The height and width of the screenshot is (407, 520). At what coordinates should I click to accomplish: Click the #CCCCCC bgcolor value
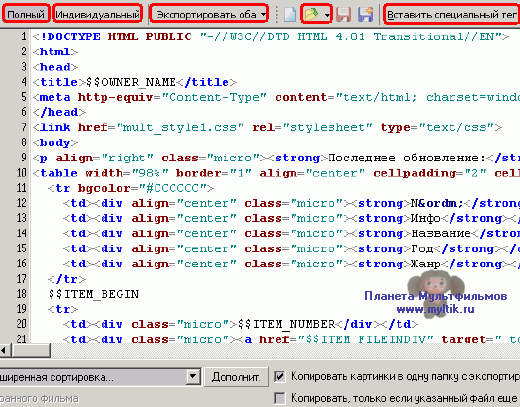tap(172, 188)
